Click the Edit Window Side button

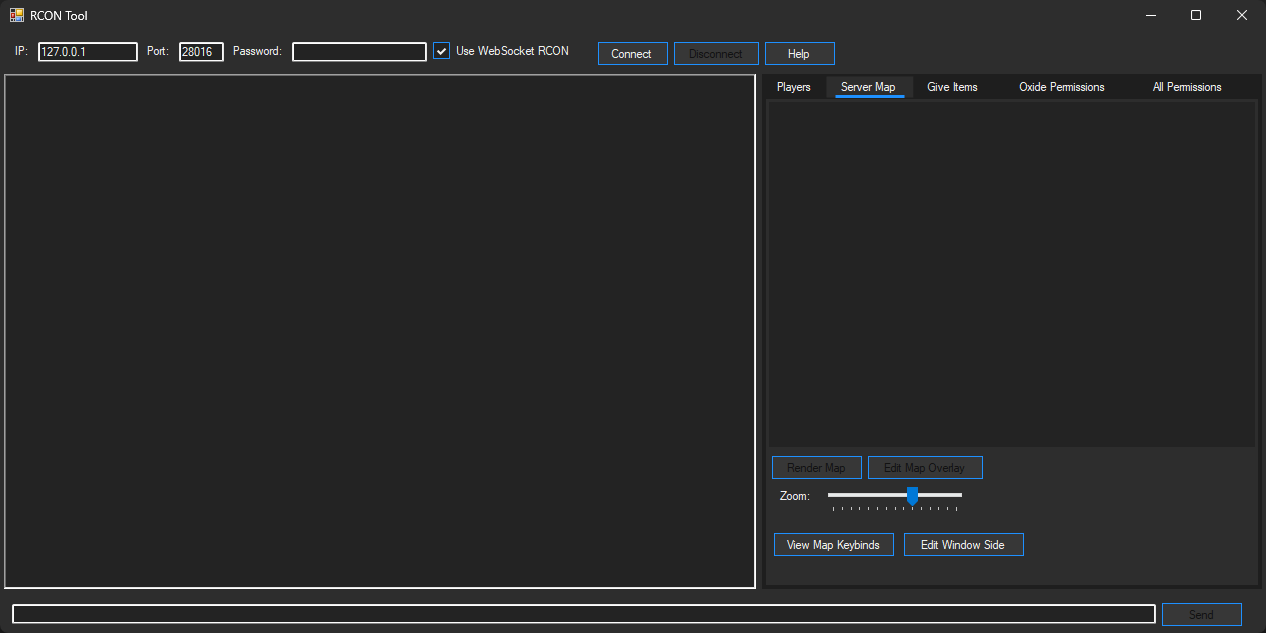pos(963,544)
